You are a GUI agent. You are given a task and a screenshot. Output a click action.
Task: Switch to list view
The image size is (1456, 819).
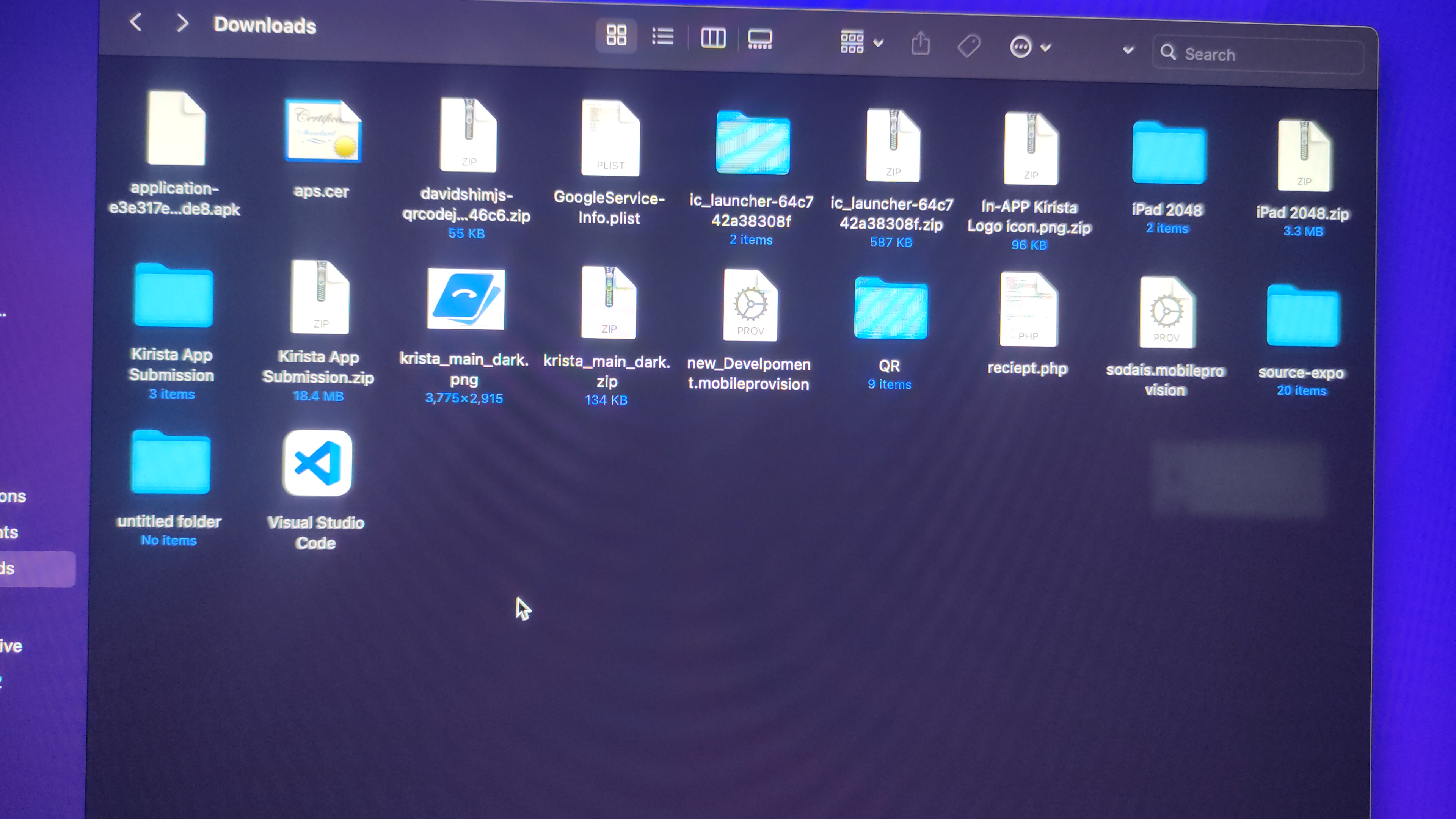[662, 37]
